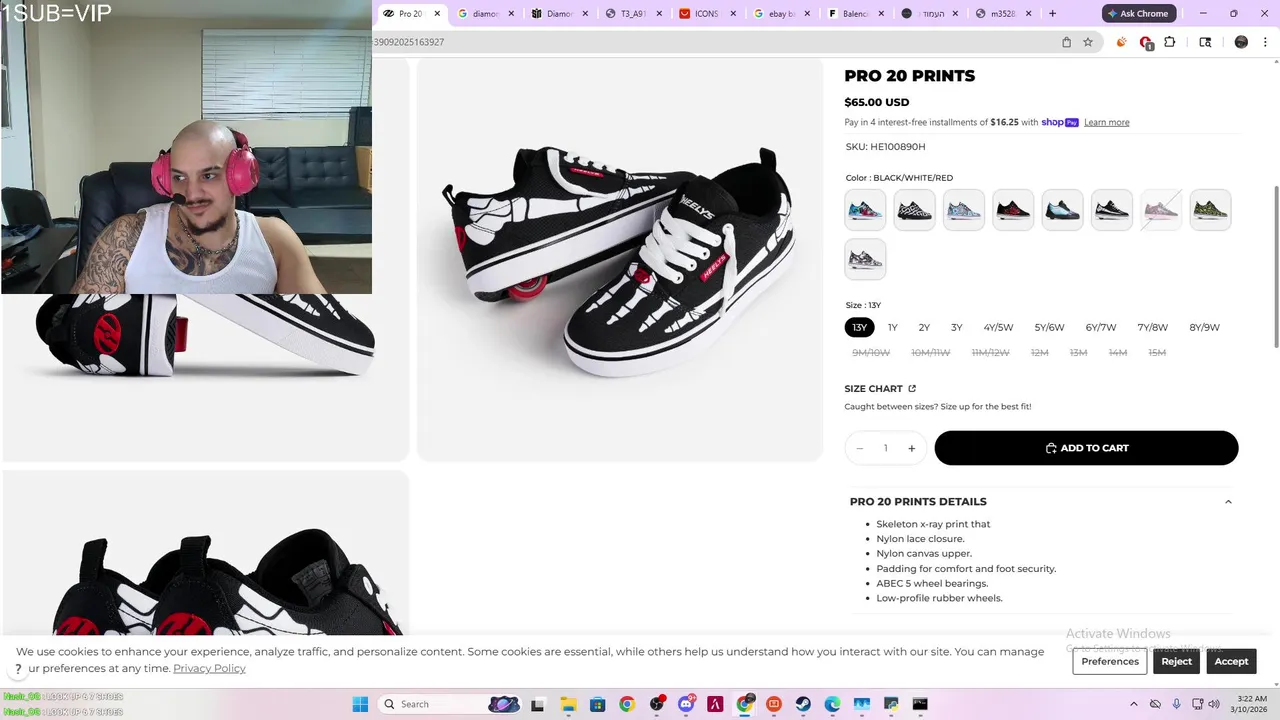This screenshot has height=720, width=1280.
Task: Select size 5Y/6W
Action: [1049, 327]
